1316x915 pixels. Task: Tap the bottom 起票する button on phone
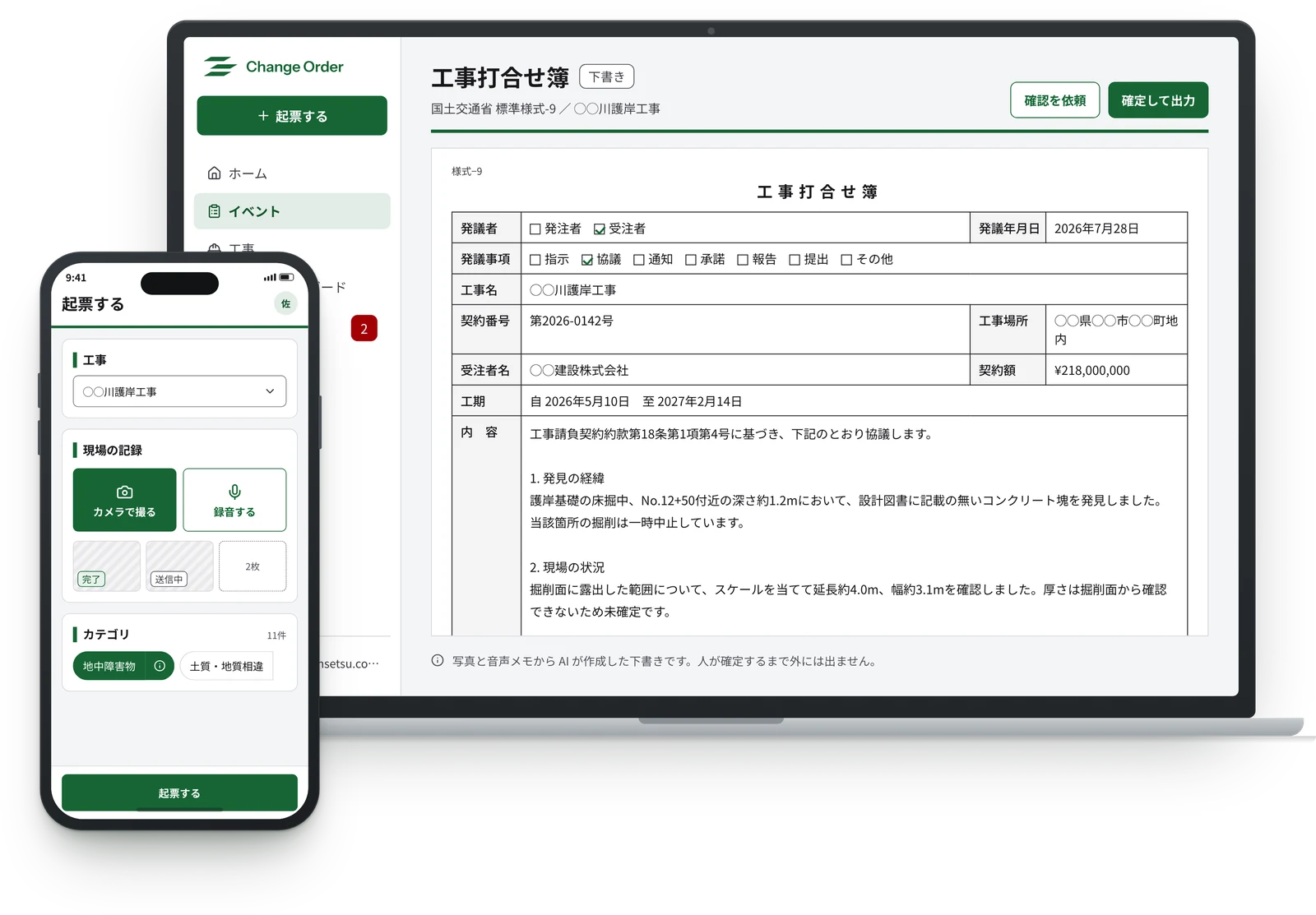pos(179,793)
